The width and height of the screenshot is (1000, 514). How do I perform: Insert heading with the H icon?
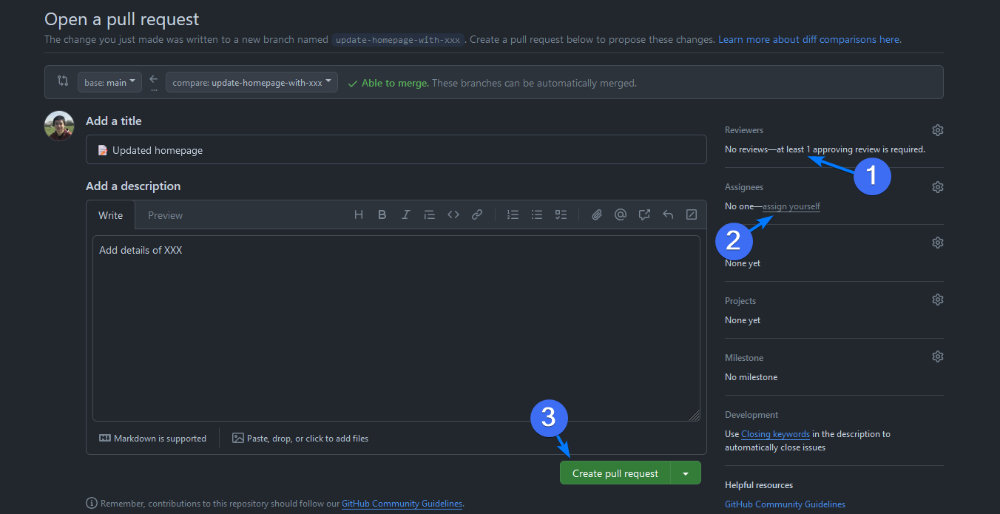click(x=358, y=215)
